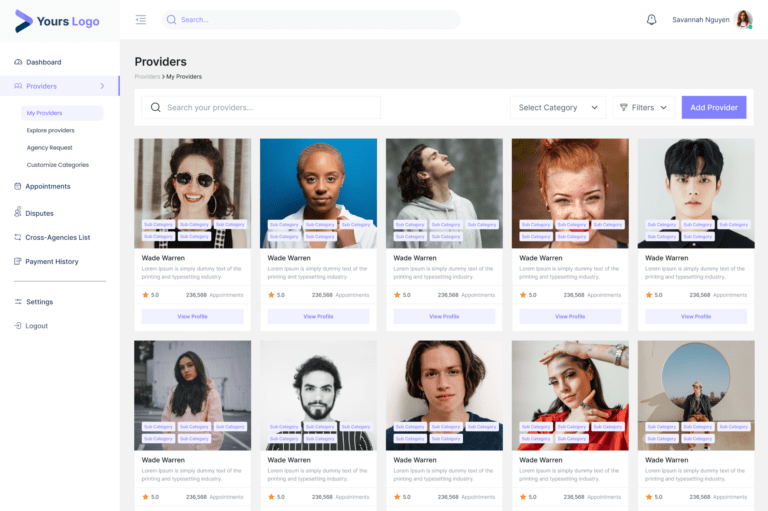Click the notification bell icon
The width and height of the screenshot is (768, 511).
click(652, 20)
